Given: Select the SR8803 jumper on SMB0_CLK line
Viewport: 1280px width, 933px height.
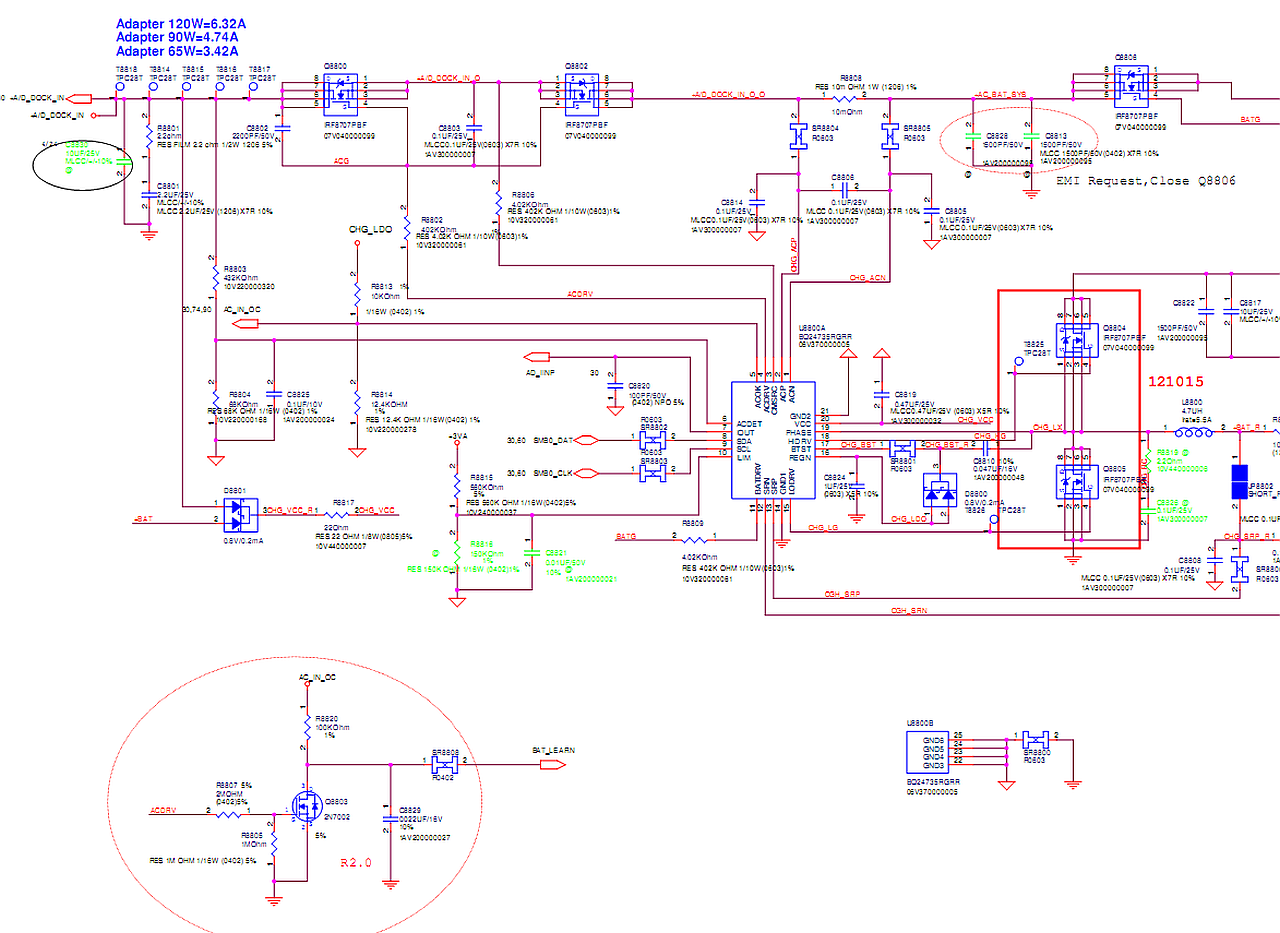Looking at the screenshot, I should pos(653,472).
